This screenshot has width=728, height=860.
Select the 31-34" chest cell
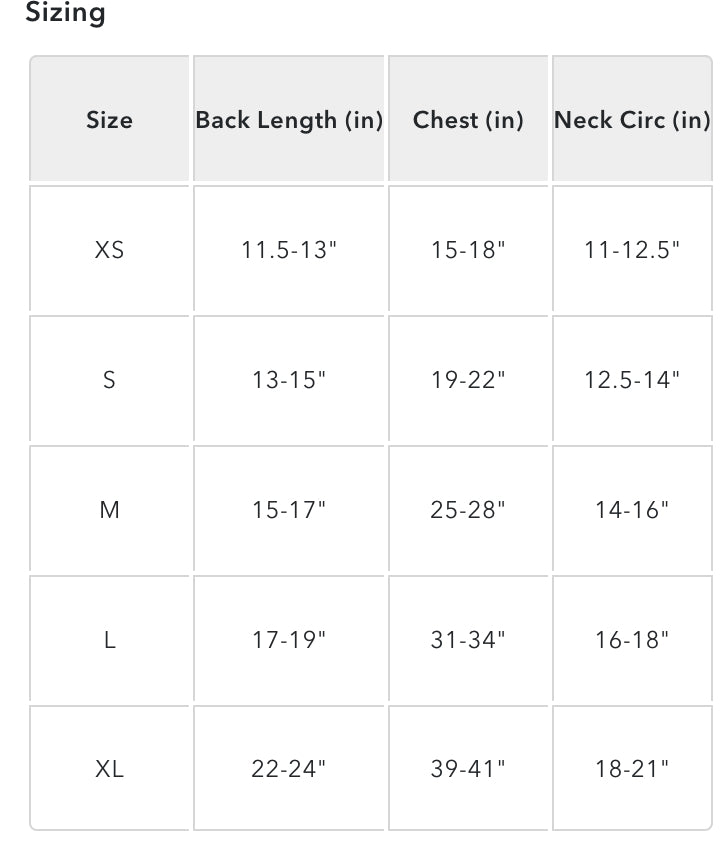[x=468, y=639]
